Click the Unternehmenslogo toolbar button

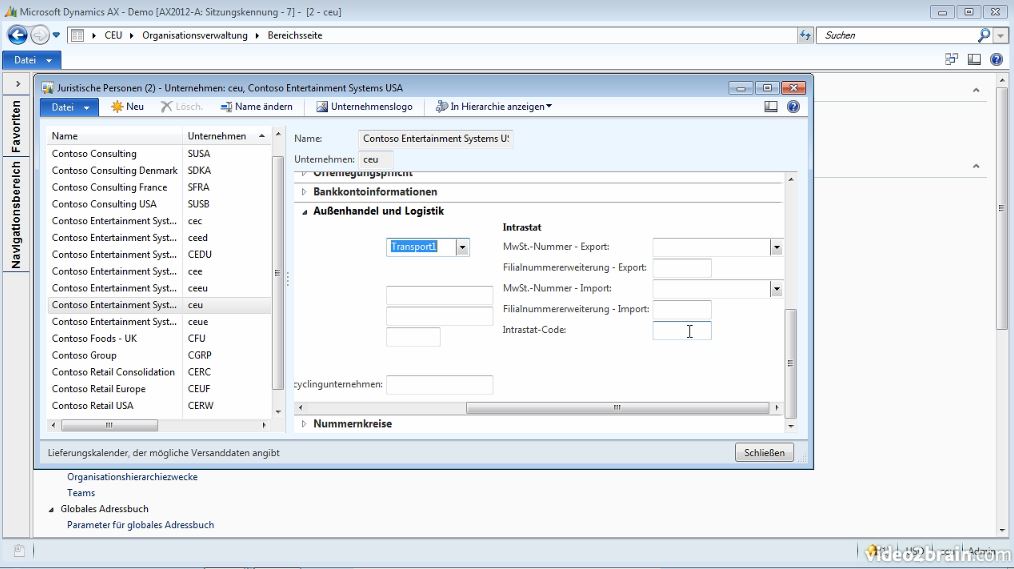364,107
